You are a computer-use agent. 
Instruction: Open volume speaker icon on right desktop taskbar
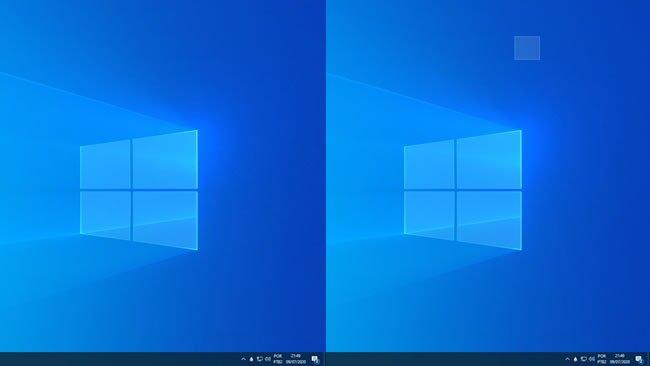[x=592, y=359]
